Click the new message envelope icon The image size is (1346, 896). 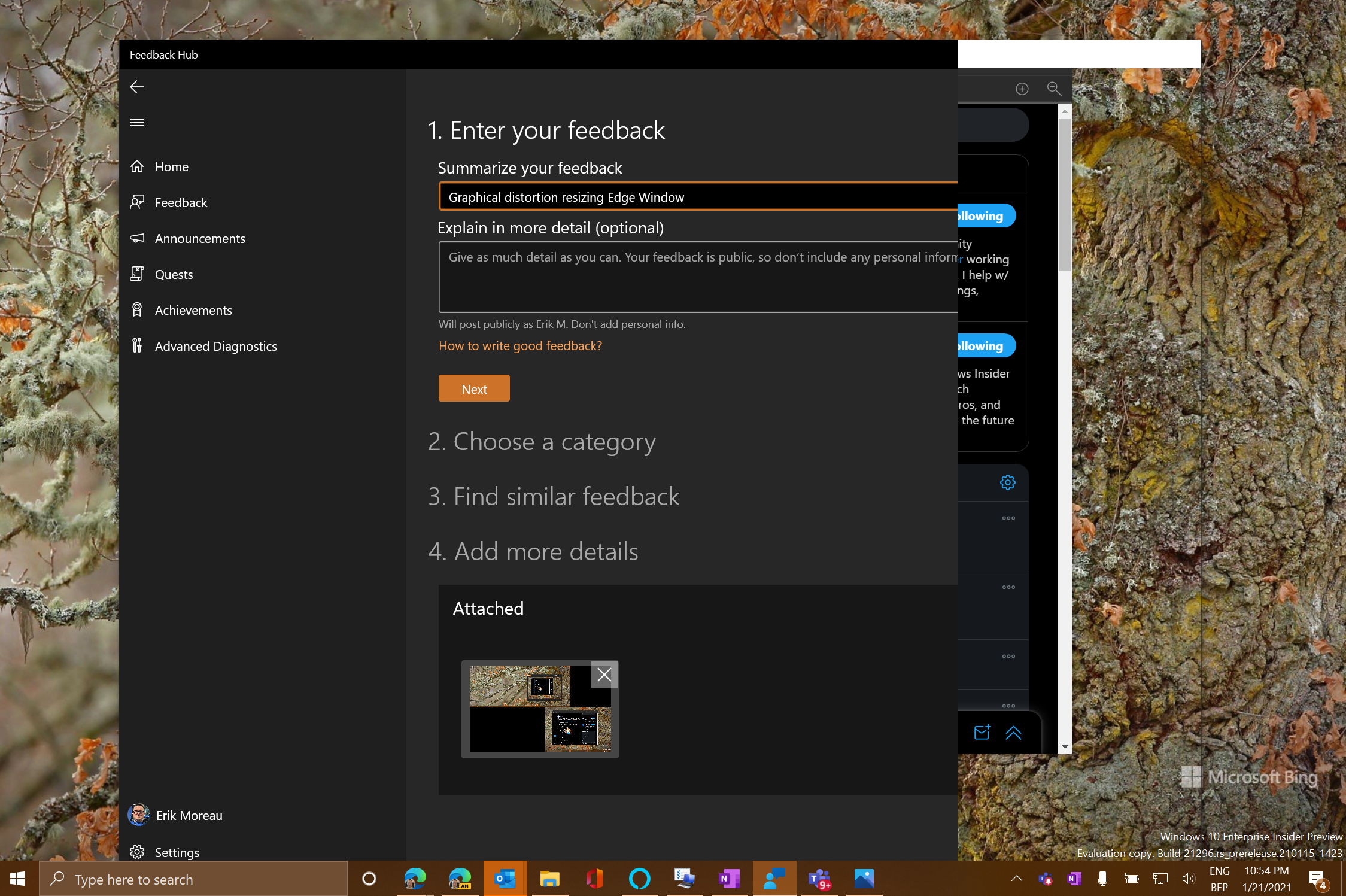(982, 733)
